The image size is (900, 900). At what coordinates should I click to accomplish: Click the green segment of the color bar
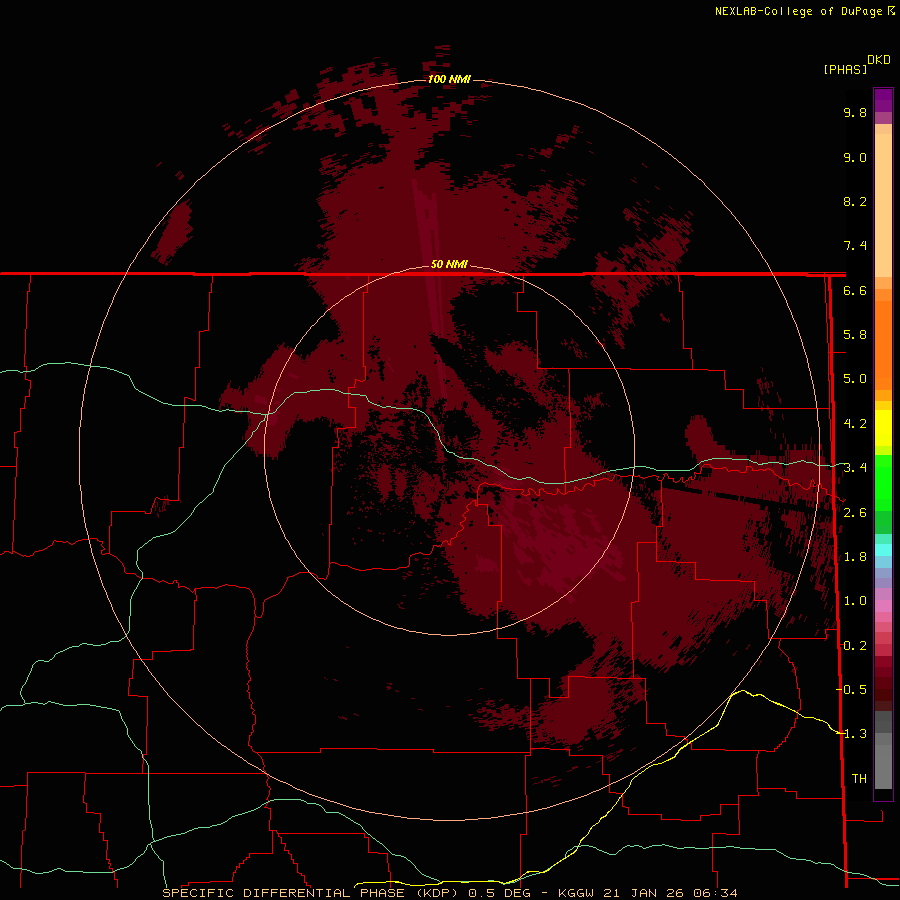(x=883, y=482)
